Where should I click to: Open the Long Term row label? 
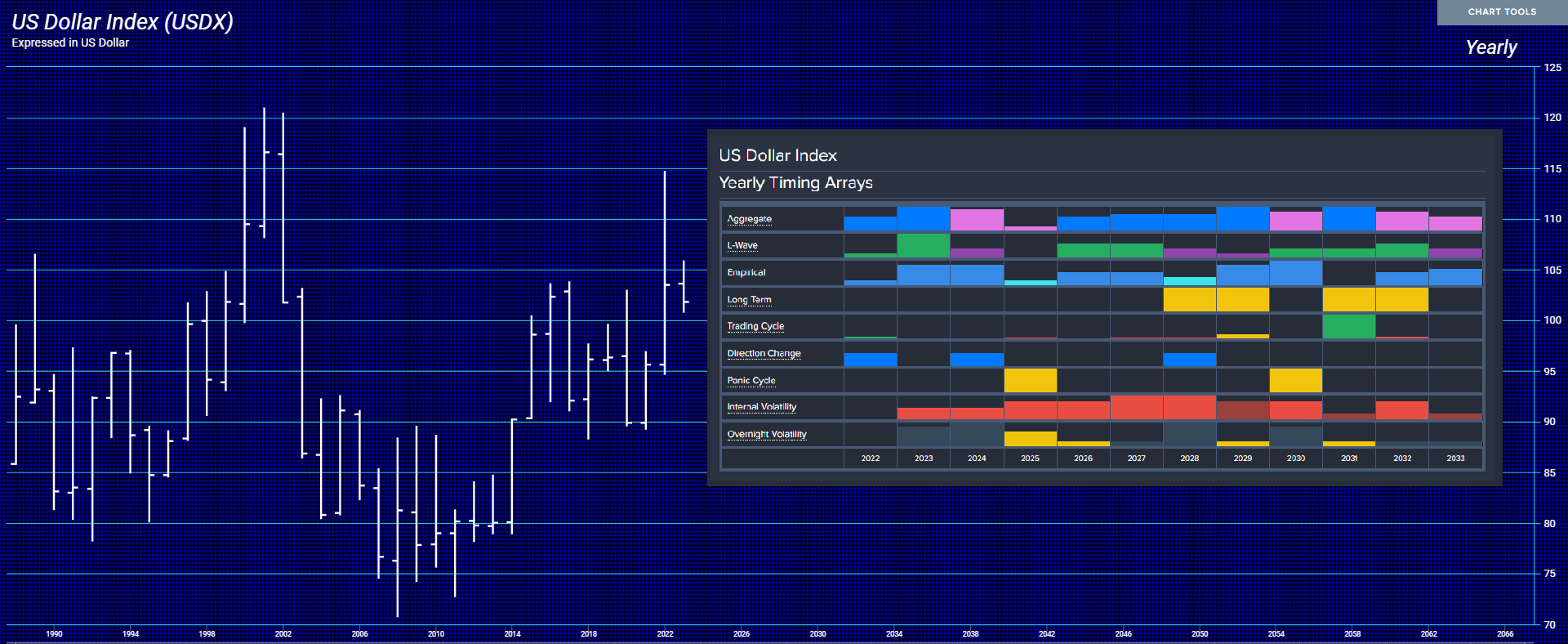(x=749, y=300)
